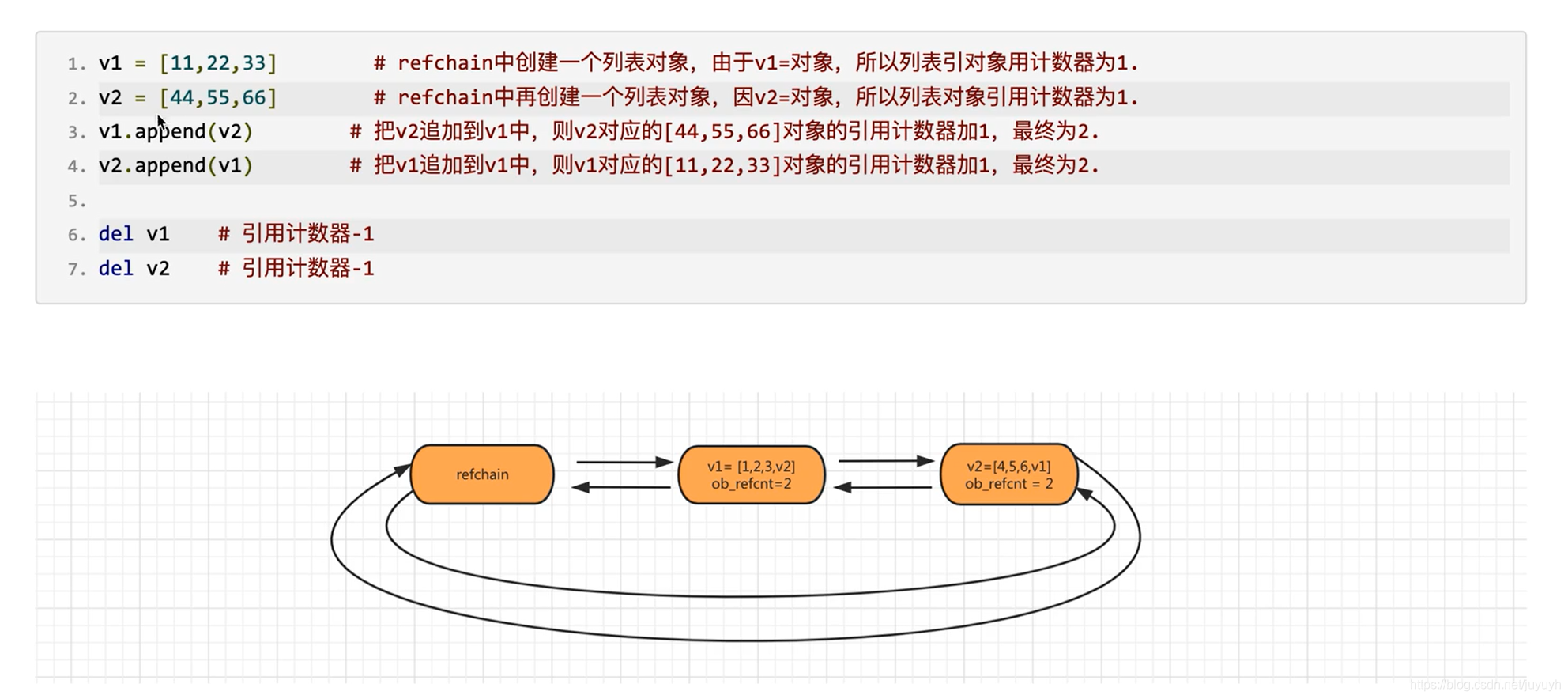Click line number 5 in code block
Viewport: 1568px width, 699px height.
tap(77, 201)
